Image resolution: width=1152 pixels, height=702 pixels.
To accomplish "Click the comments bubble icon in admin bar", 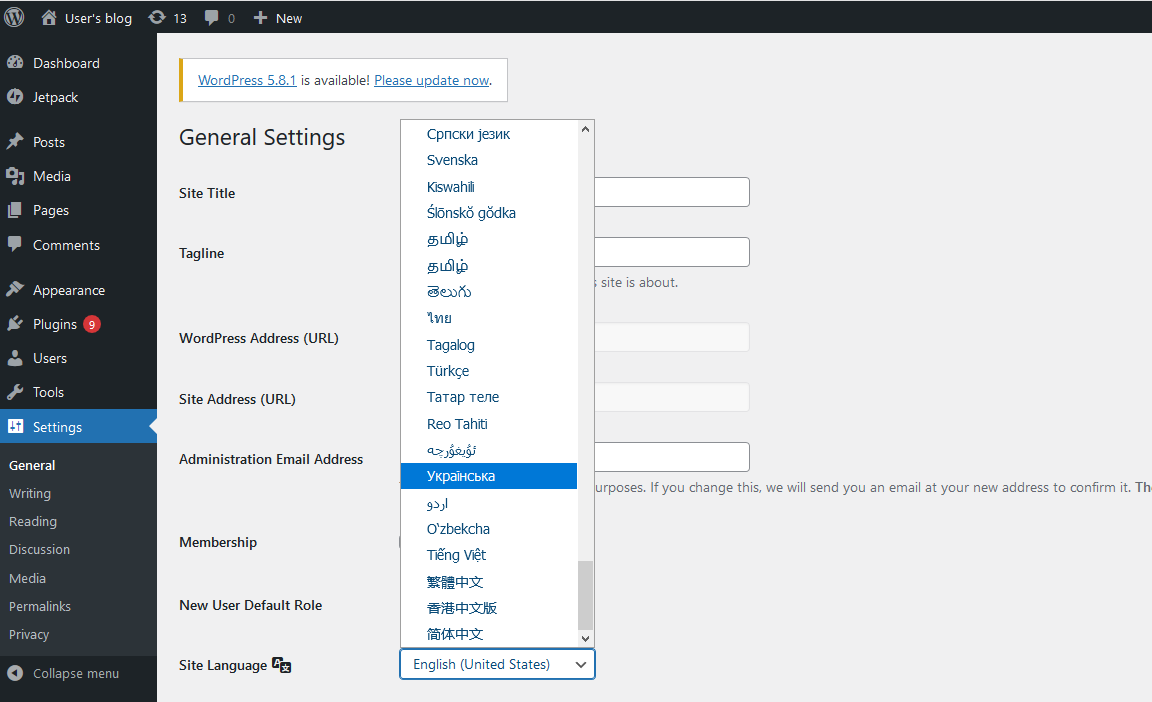I will point(212,18).
